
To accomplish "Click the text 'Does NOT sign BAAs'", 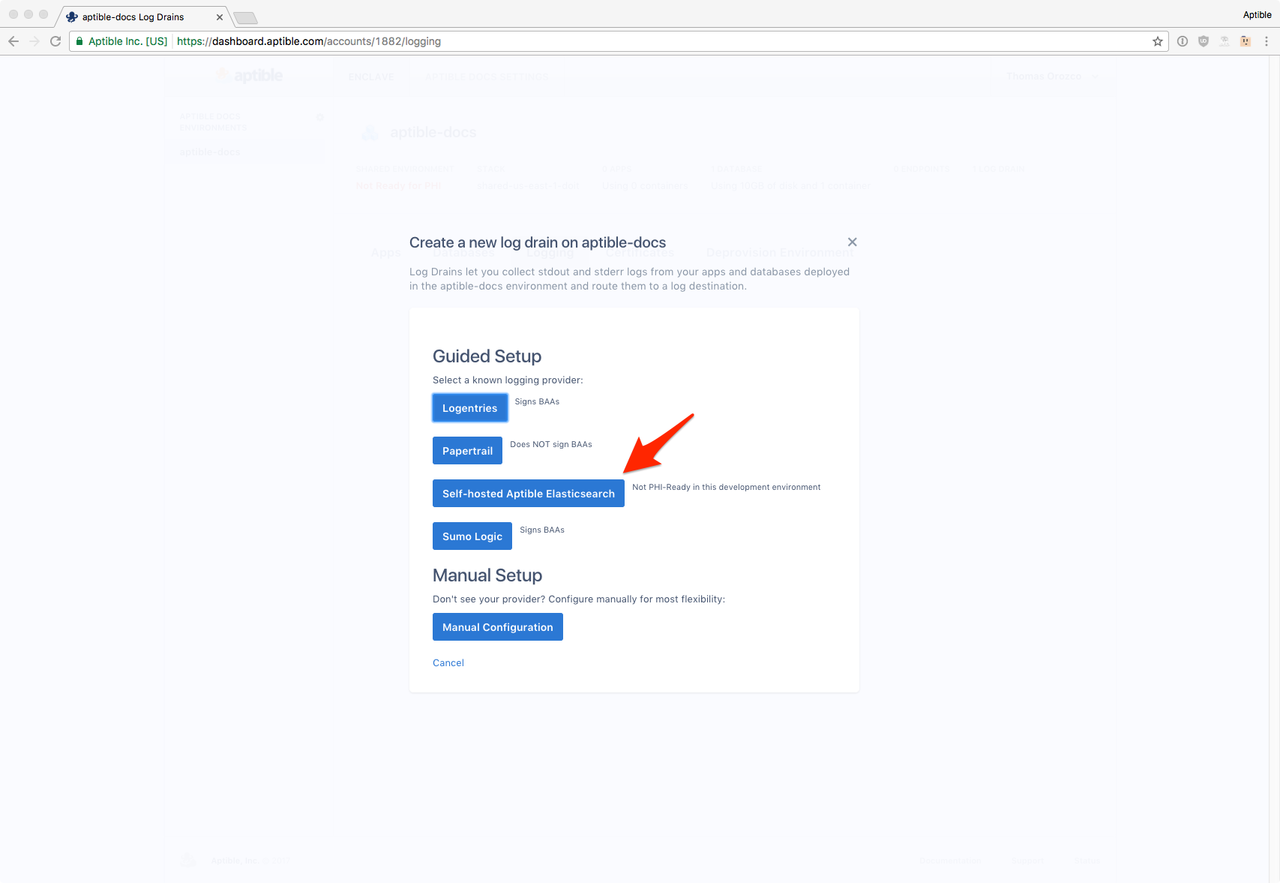I will pos(551,444).
